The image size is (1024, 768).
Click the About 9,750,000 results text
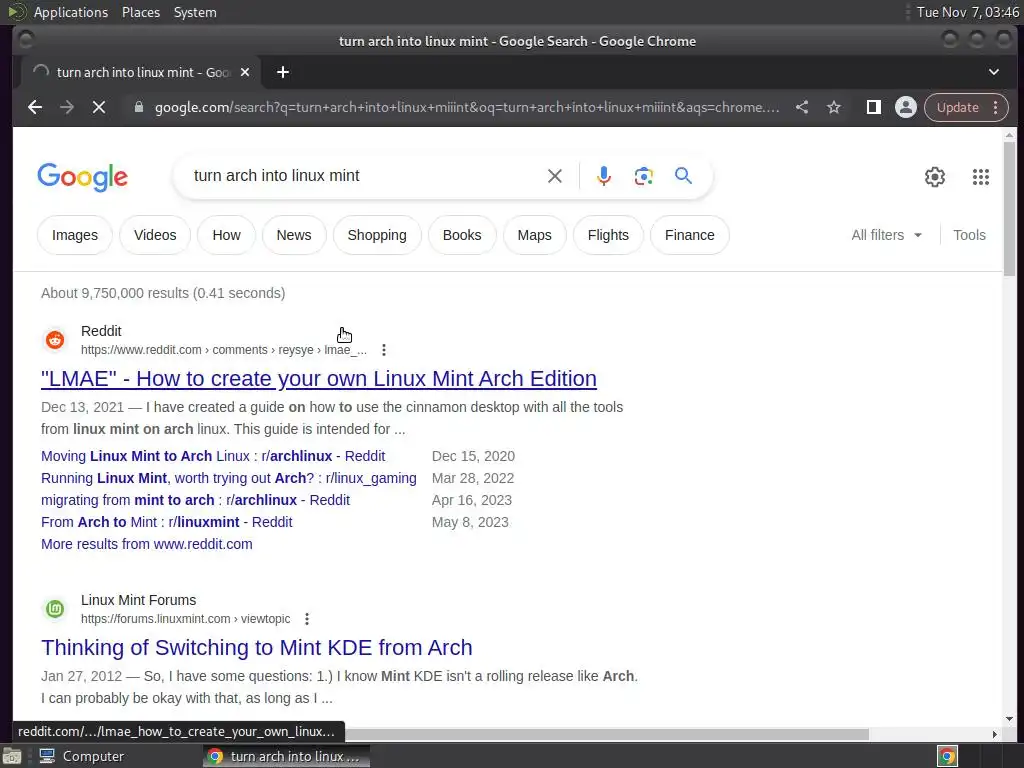click(163, 293)
